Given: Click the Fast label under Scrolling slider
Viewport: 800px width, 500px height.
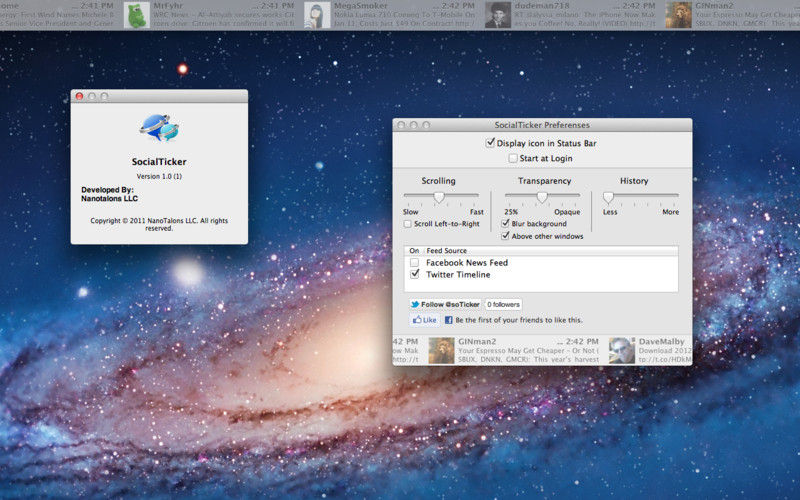Looking at the screenshot, I should tap(477, 212).
